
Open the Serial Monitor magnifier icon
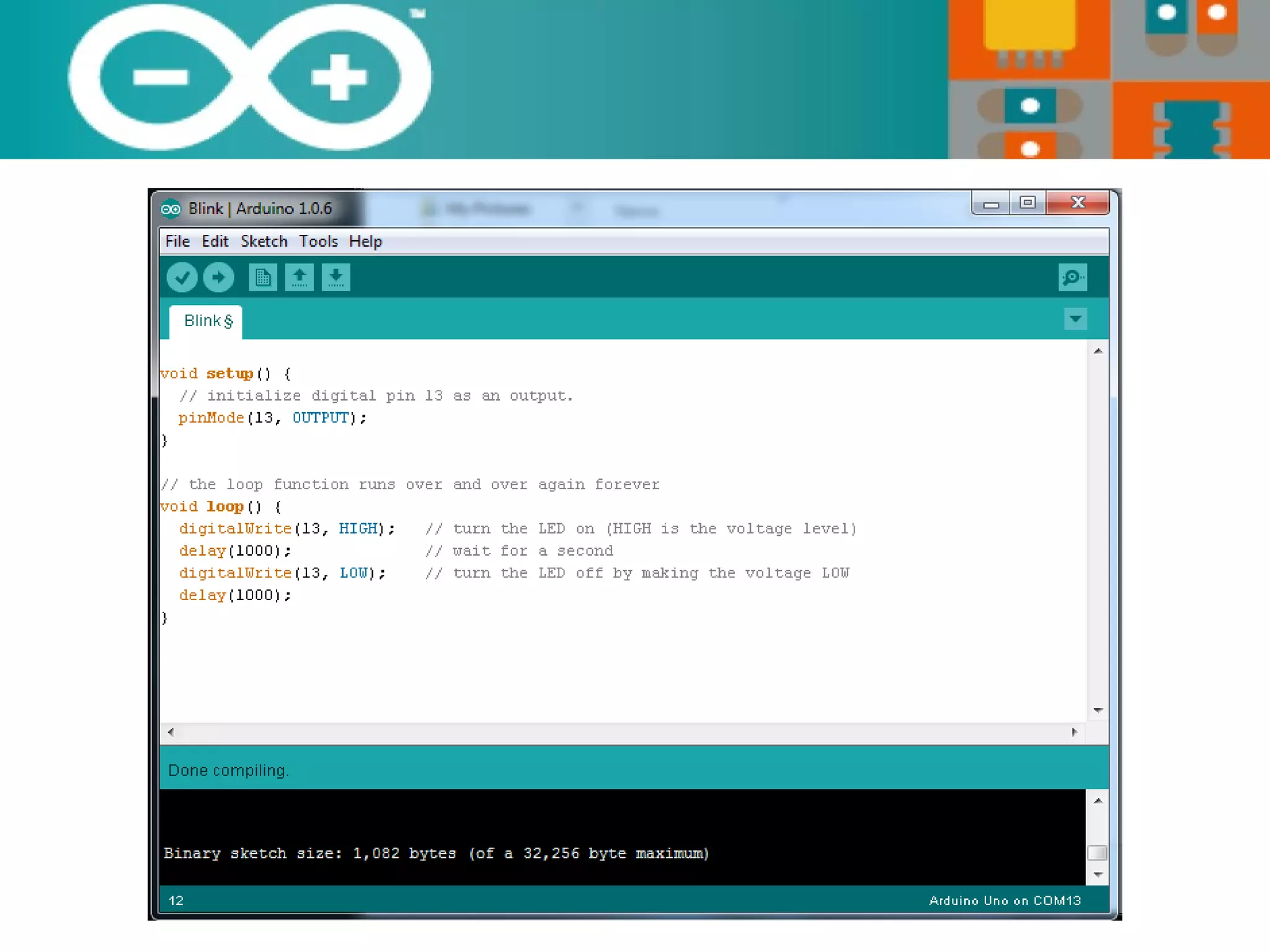[x=1072, y=277]
